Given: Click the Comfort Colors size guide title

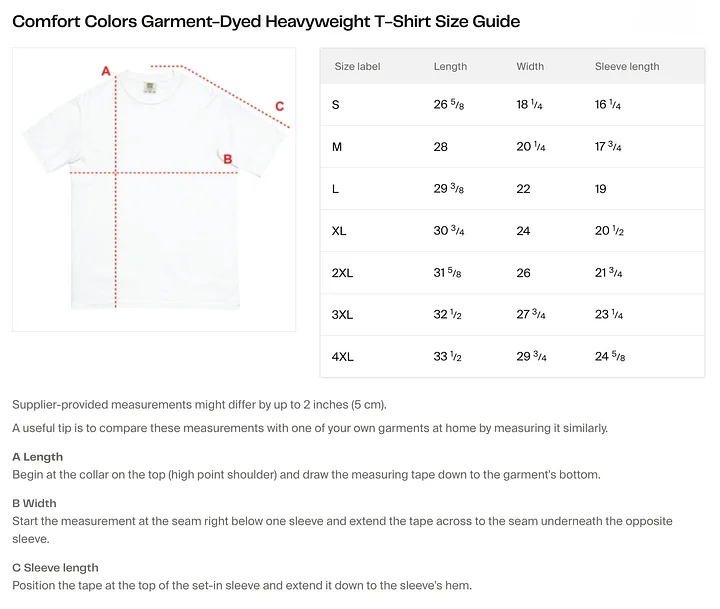Looking at the screenshot, I should [x=266, y=22].
